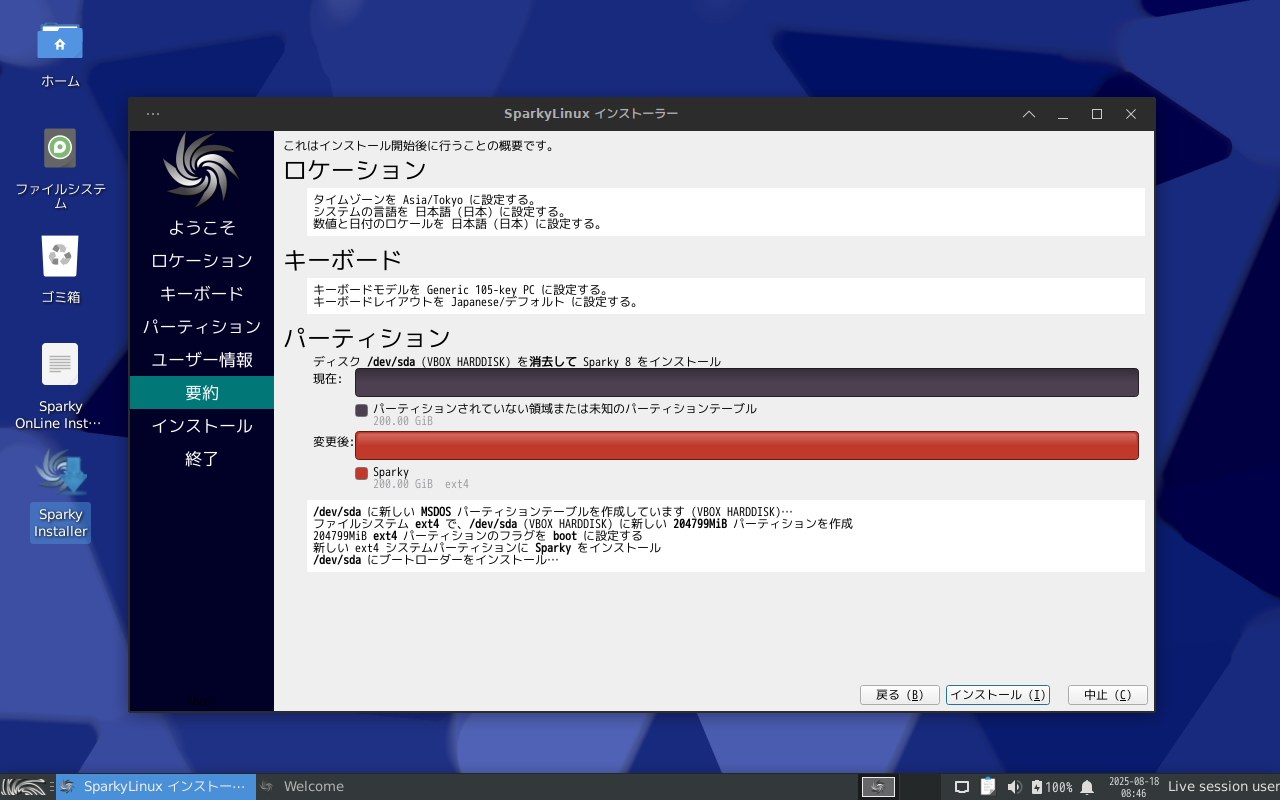1280x800 pixels.
Task: Click the インストール (I) button
Action: tap(997, 695)
